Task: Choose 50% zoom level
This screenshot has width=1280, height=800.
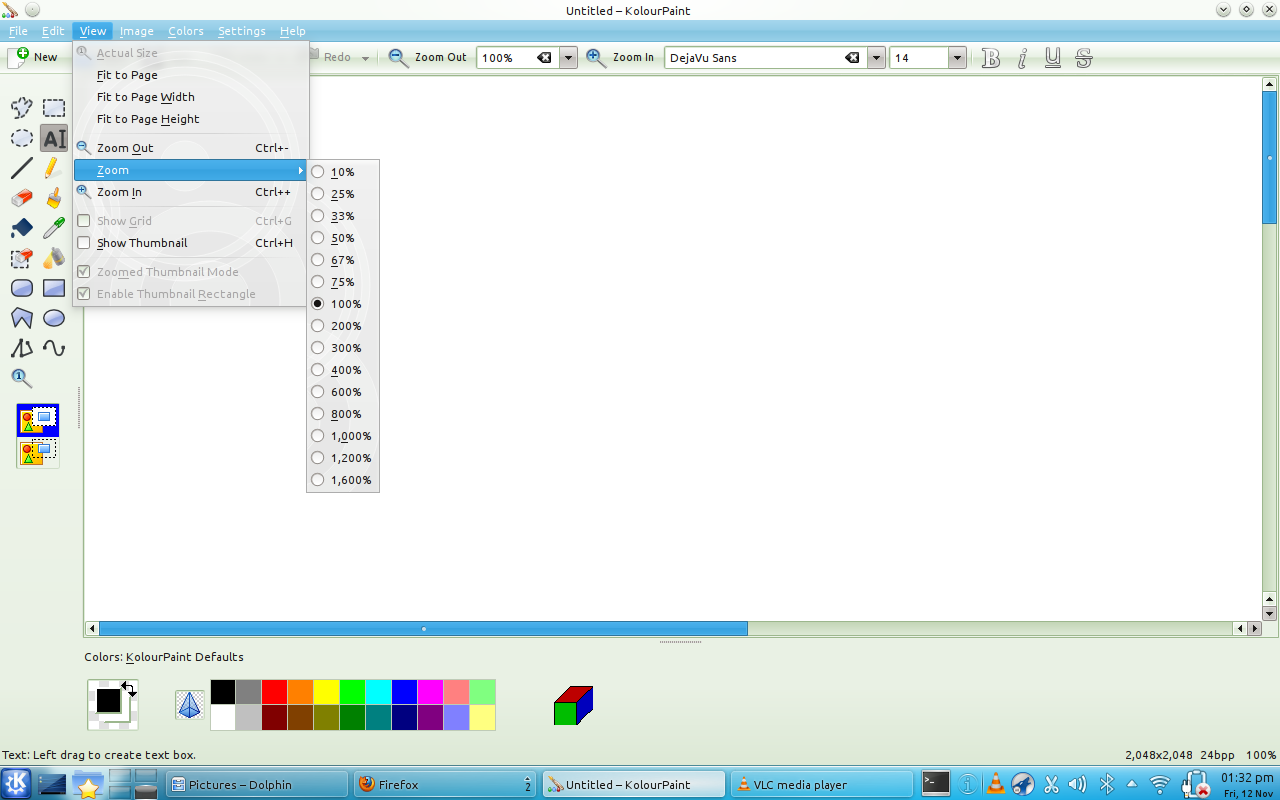Action: coord(343,238)
